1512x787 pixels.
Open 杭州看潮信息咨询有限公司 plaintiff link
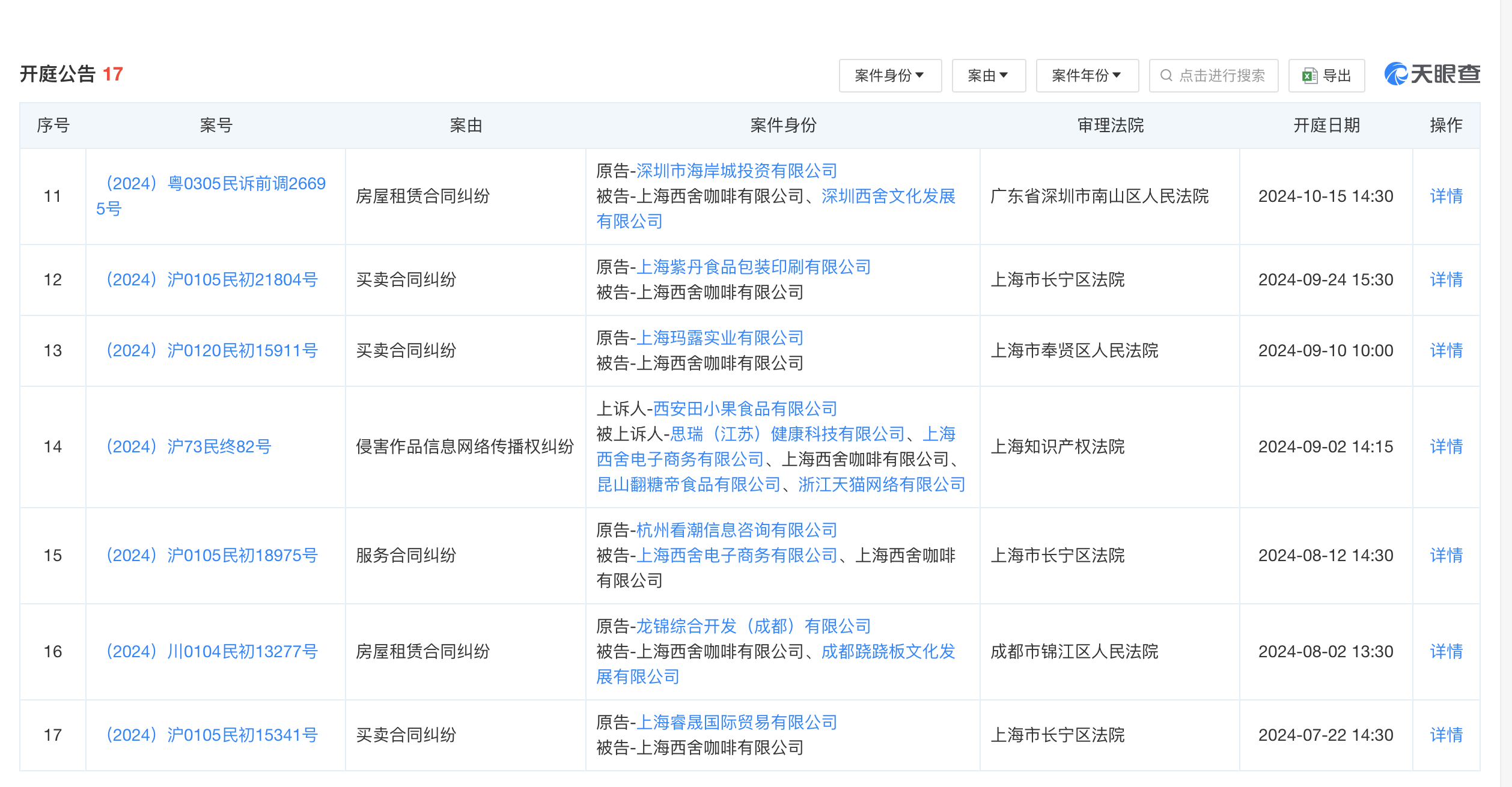coord(737,530)
